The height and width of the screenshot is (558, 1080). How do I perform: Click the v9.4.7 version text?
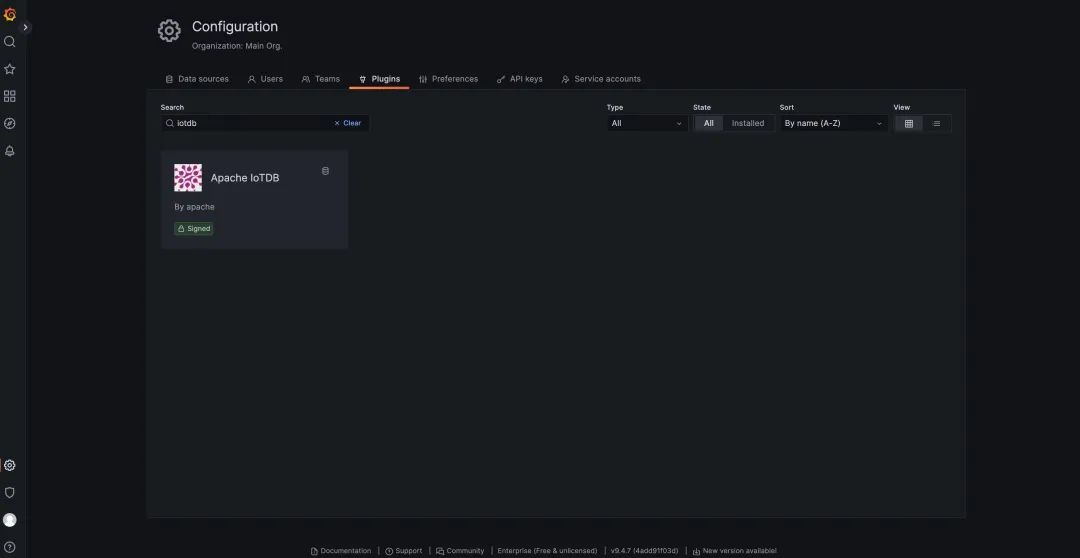coord(645,551)
